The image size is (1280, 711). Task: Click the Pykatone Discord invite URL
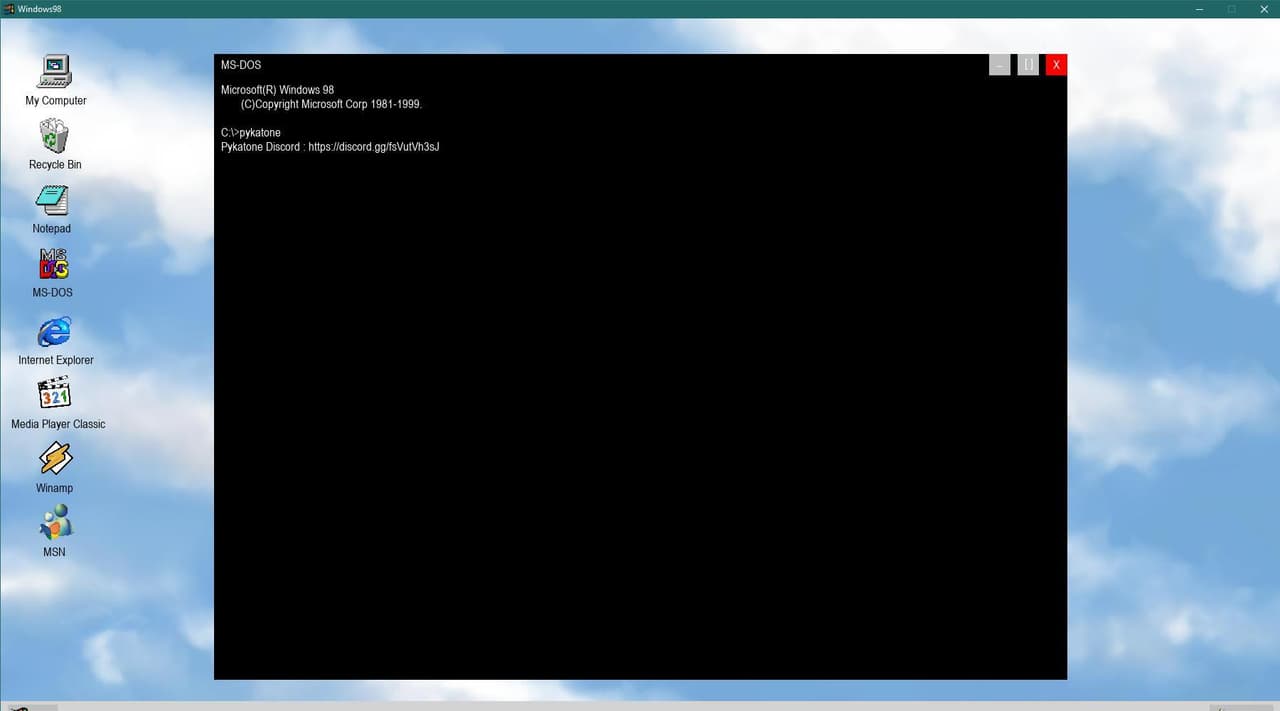point(374,147)
